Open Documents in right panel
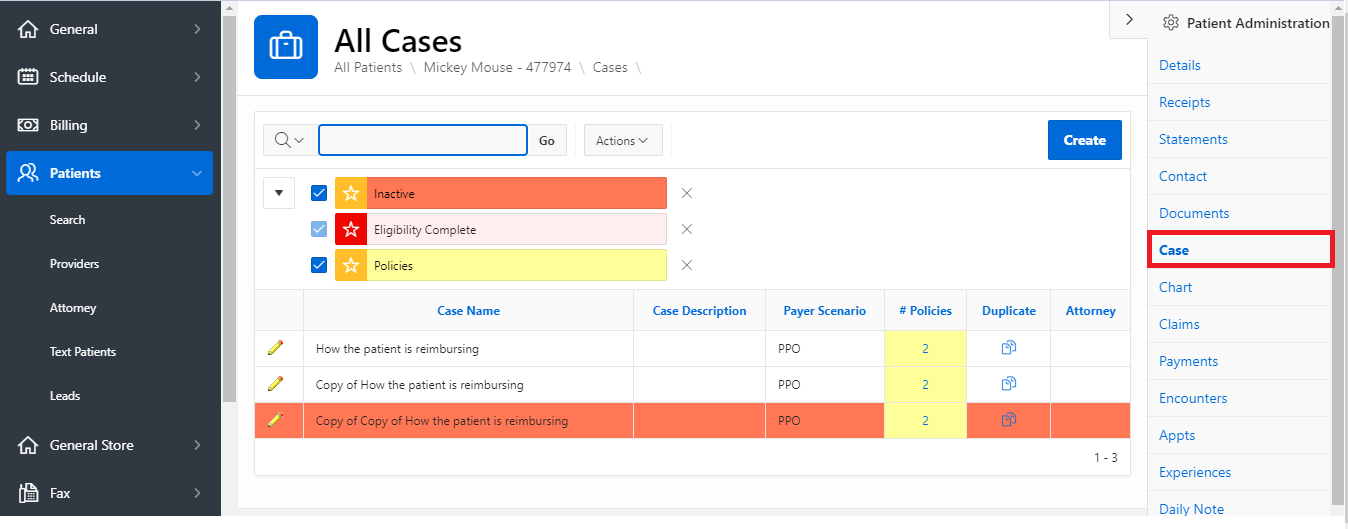This screenshot has height=529, width=1348. 1194,213
